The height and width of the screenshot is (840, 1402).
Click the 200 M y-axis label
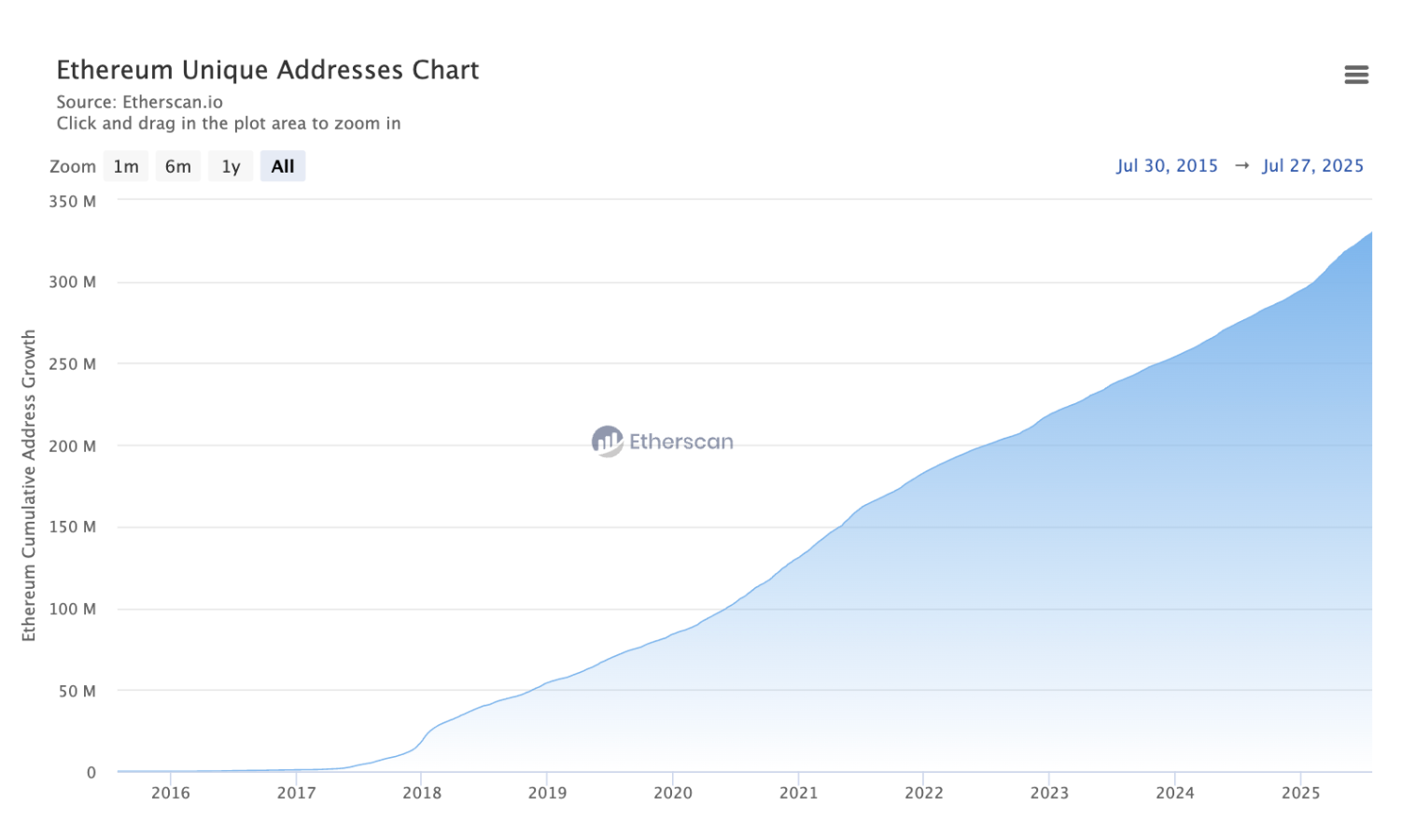coord(72,446)
